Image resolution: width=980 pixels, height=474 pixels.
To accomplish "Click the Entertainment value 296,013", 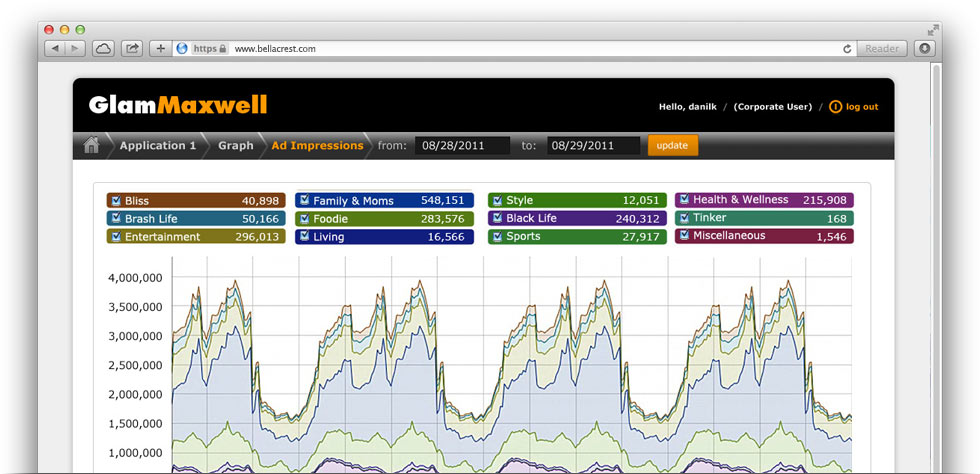I will click(x=257, y=237).
